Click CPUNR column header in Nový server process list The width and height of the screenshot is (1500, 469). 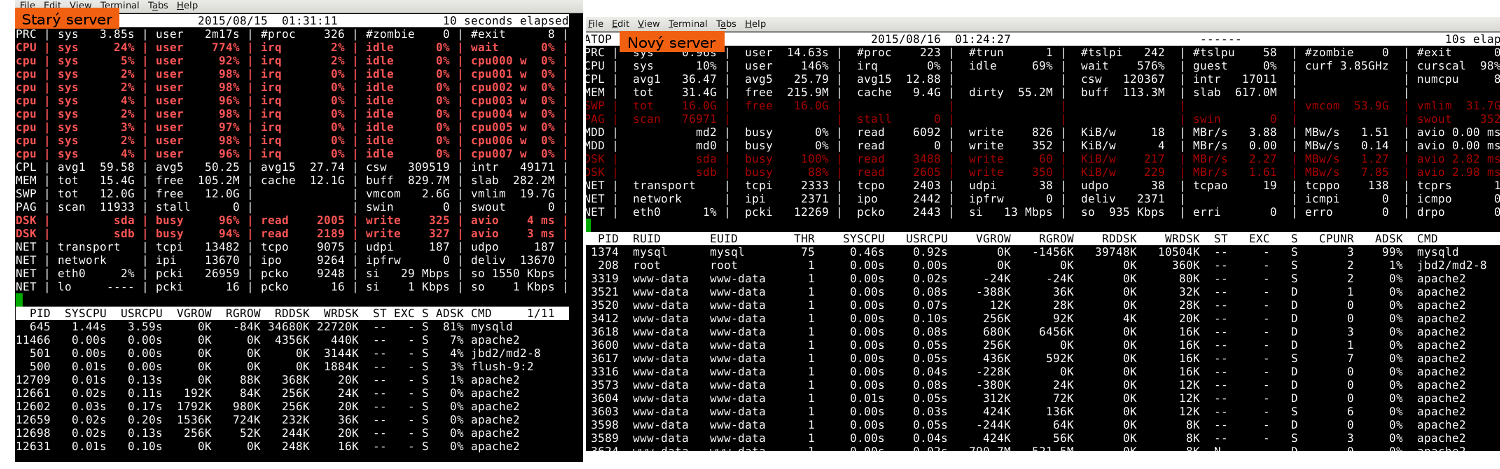(1336, 240)
